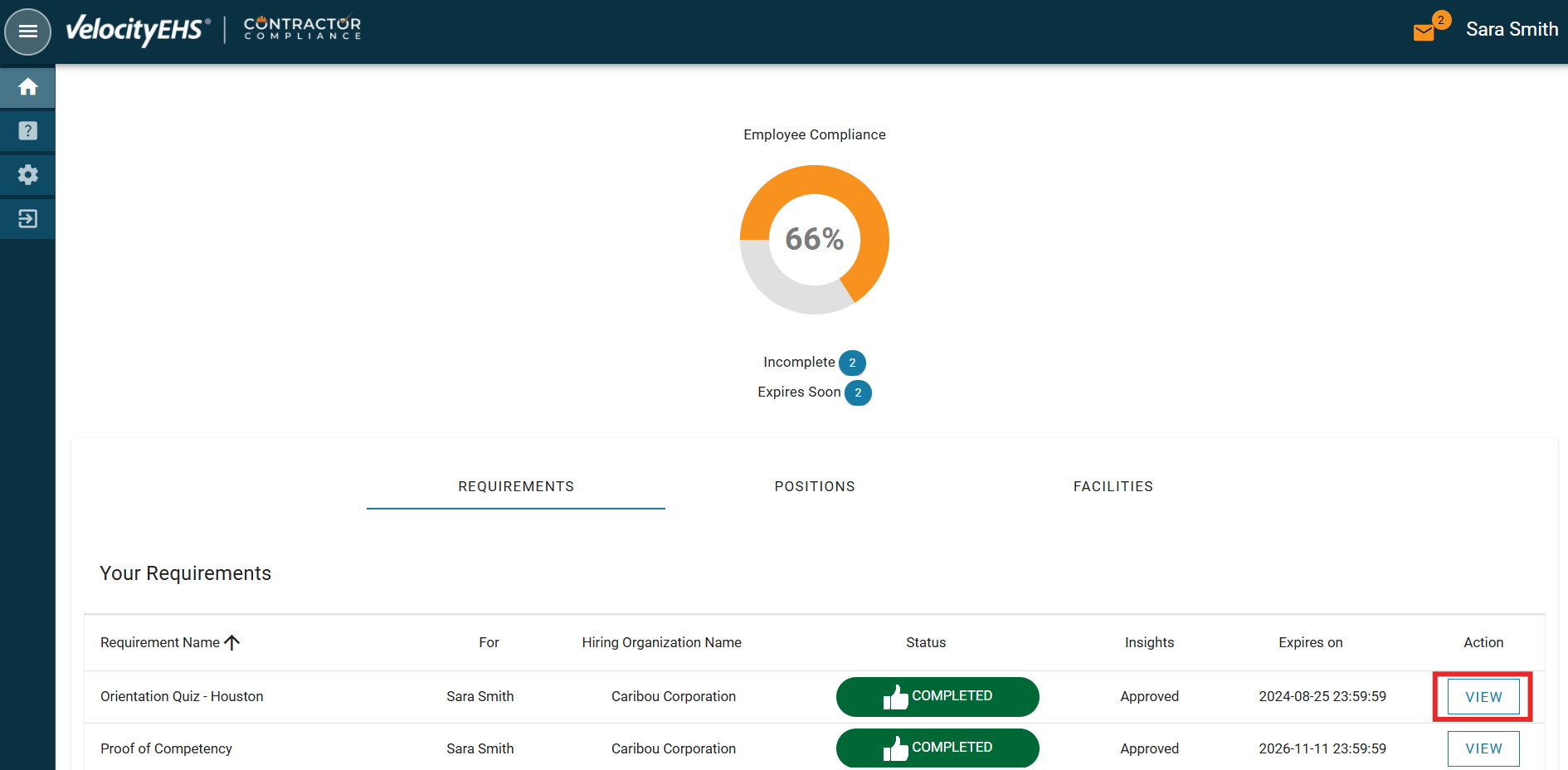Open the Facilities tab
Image resolution: width=1568 pixels, height=770 pixels.
pyautogui.click(x=1113, y=486)
